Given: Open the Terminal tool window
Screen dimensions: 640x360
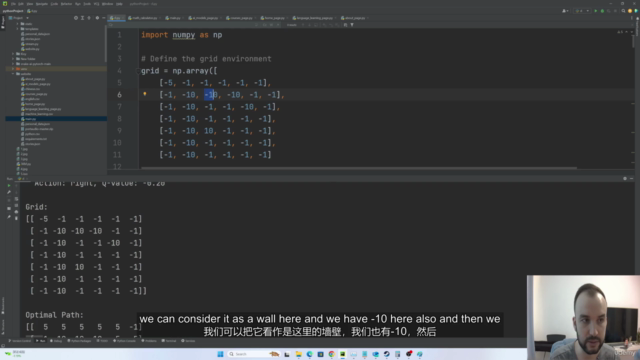Looking at the screenshot, I should click(x=170, y=341).
